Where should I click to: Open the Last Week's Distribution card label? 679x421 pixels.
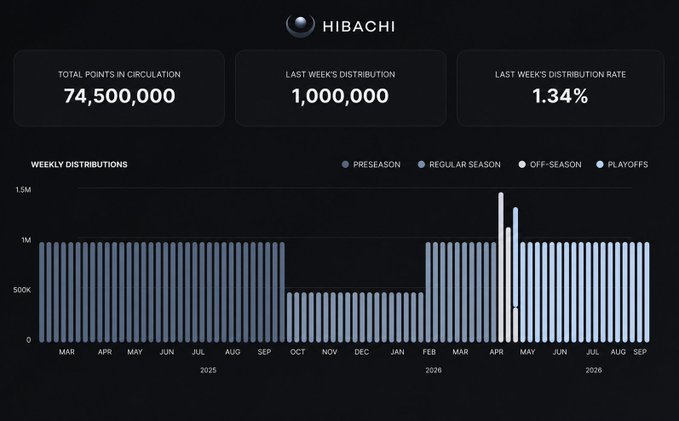pos(340,74)
